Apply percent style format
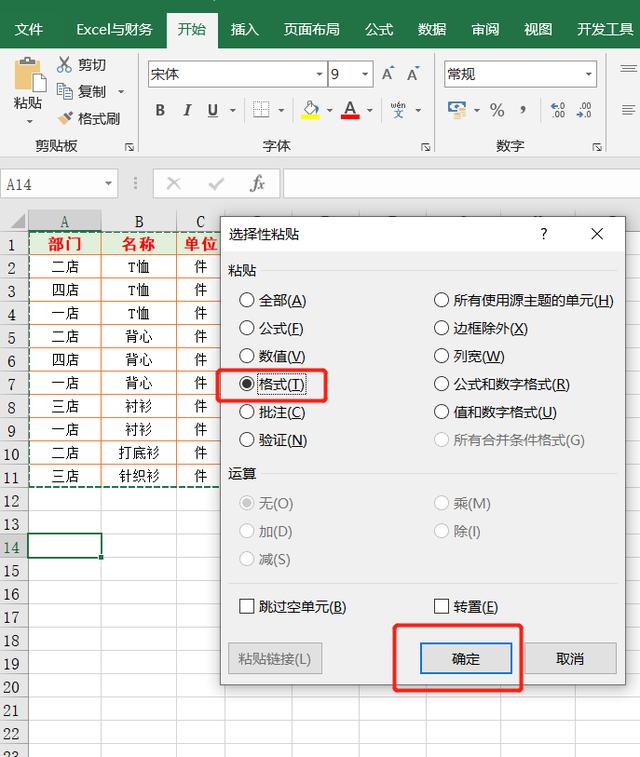 click(x=497, y=110)
